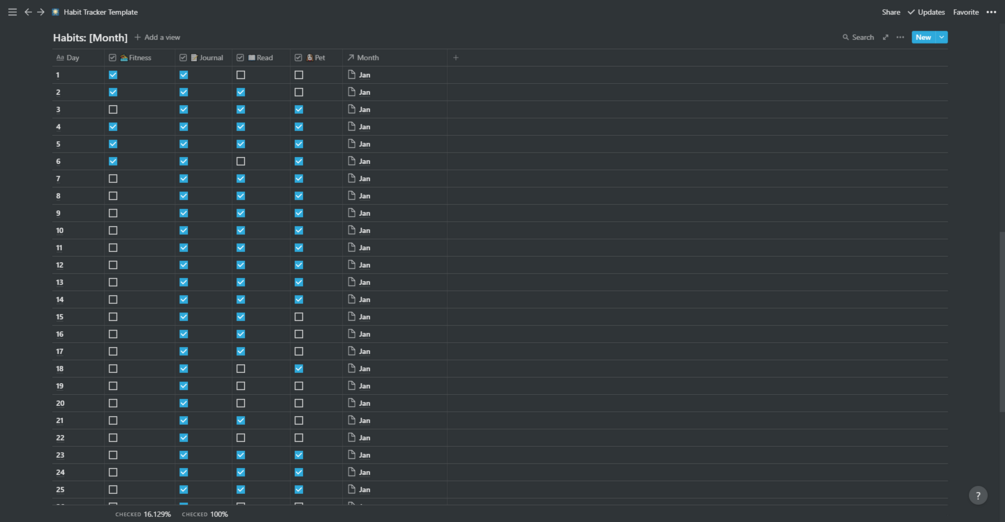1005x522 pixels.
Task: Click the plus icon to add column
Action: pos(456,58)
